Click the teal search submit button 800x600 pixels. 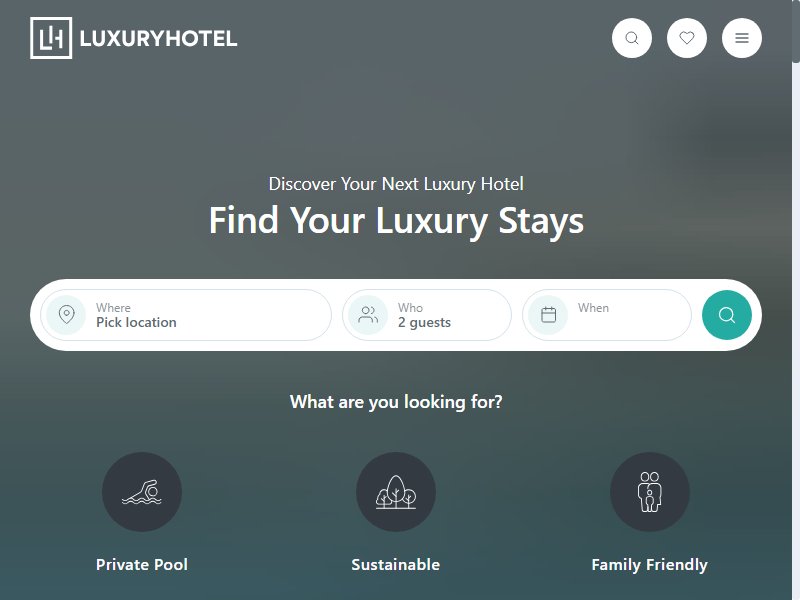tap(727, 315)
